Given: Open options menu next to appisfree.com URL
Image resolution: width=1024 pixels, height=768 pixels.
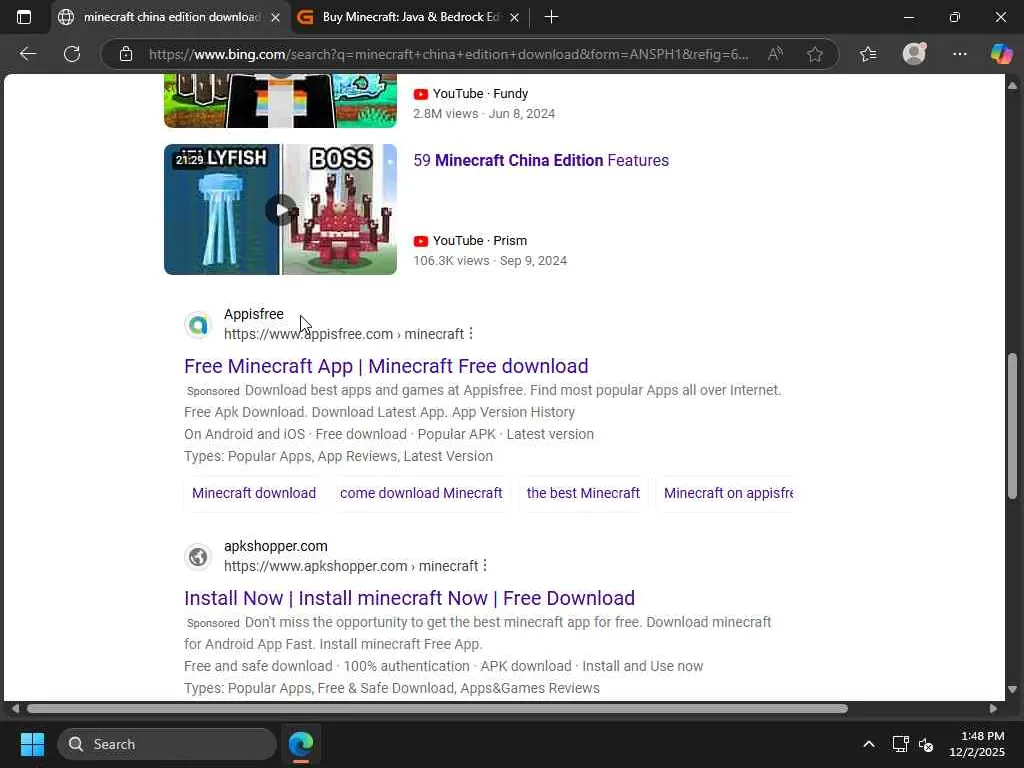Looking at the screenshot, I should (471, 334).
